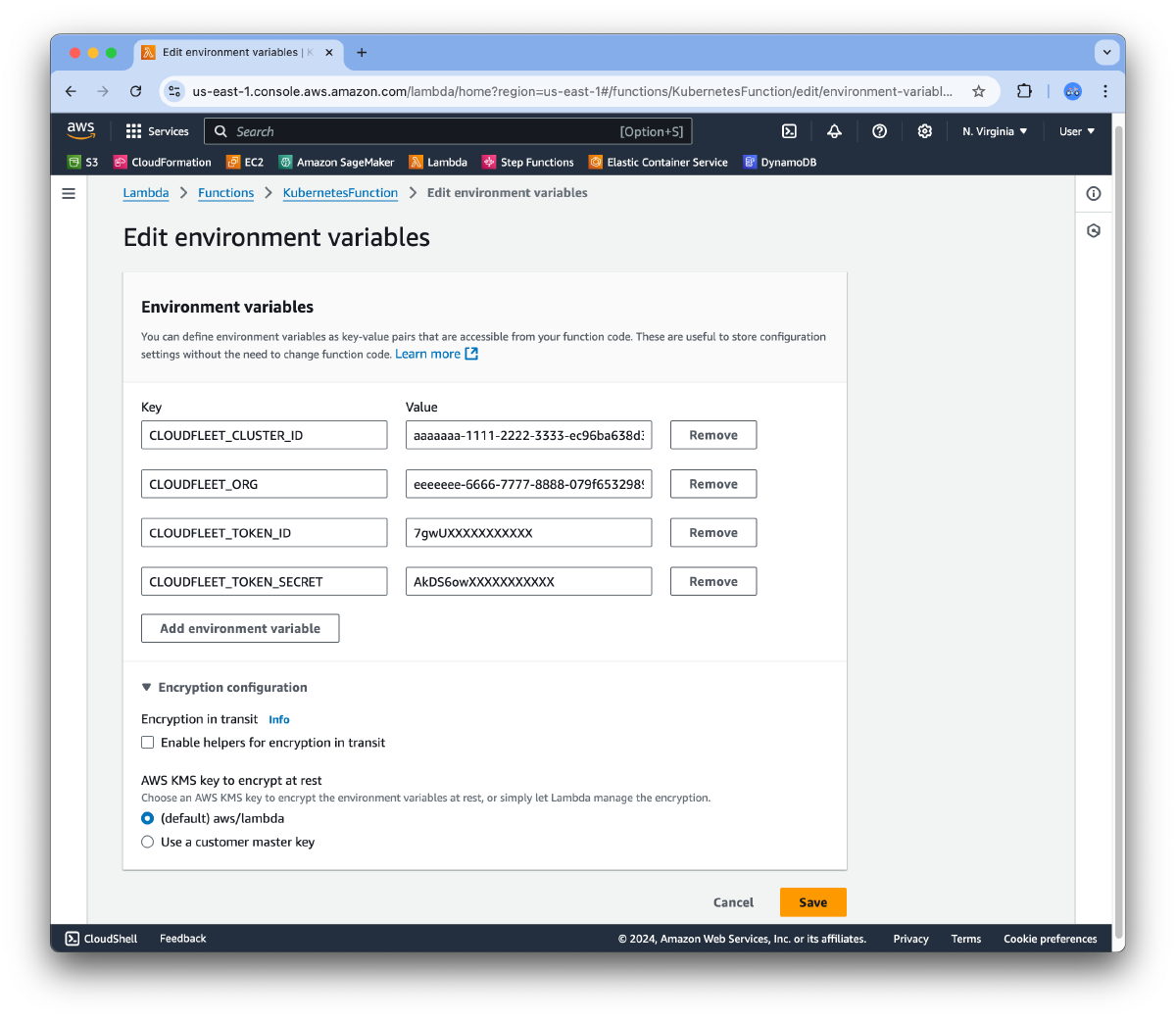
Task: Open DynamoDB favorite shortcut
Action: (x=780, y=163)
